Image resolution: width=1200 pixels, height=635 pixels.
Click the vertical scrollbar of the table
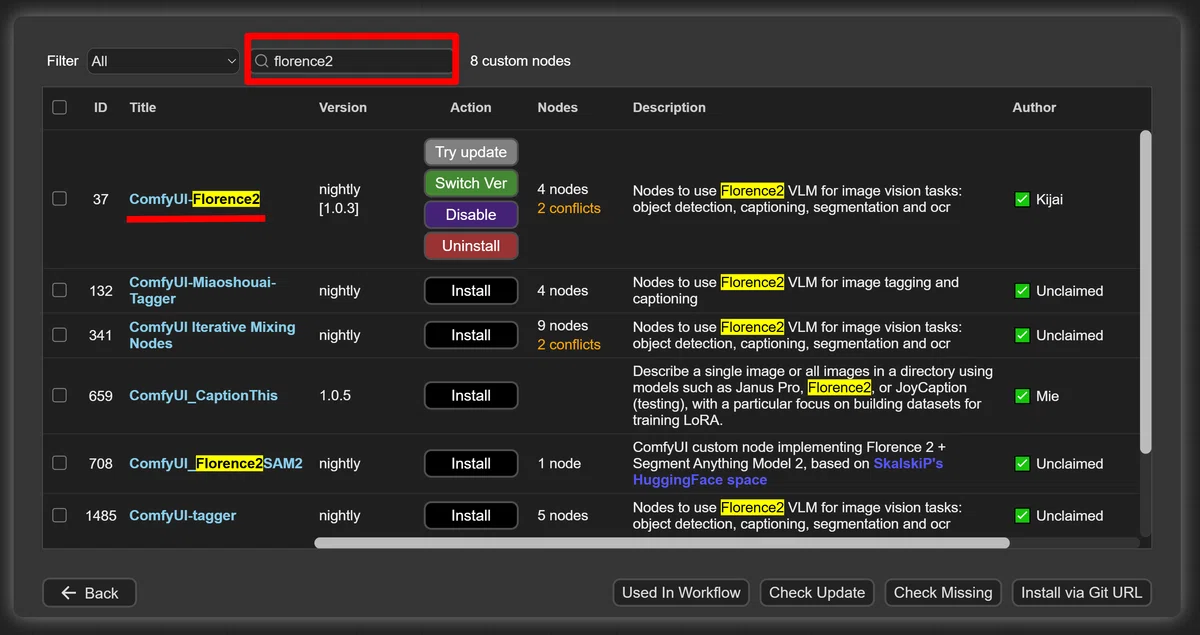[x=1145, y=291]
